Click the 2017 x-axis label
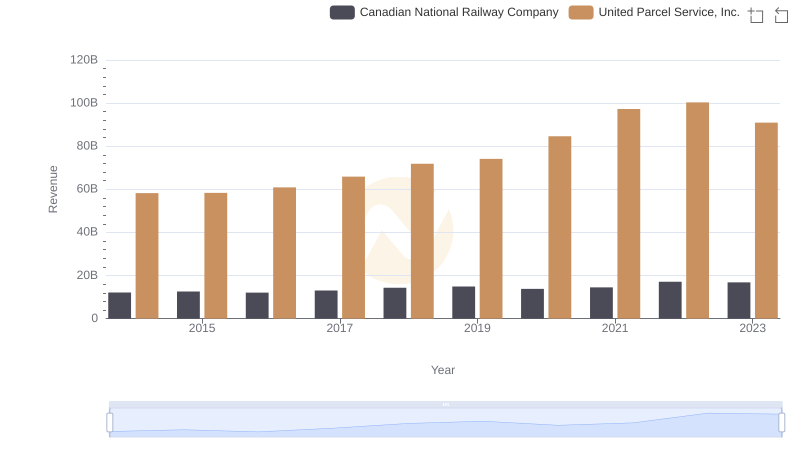The width and height of the screenshot is (800, 461). tap(340, 328)
